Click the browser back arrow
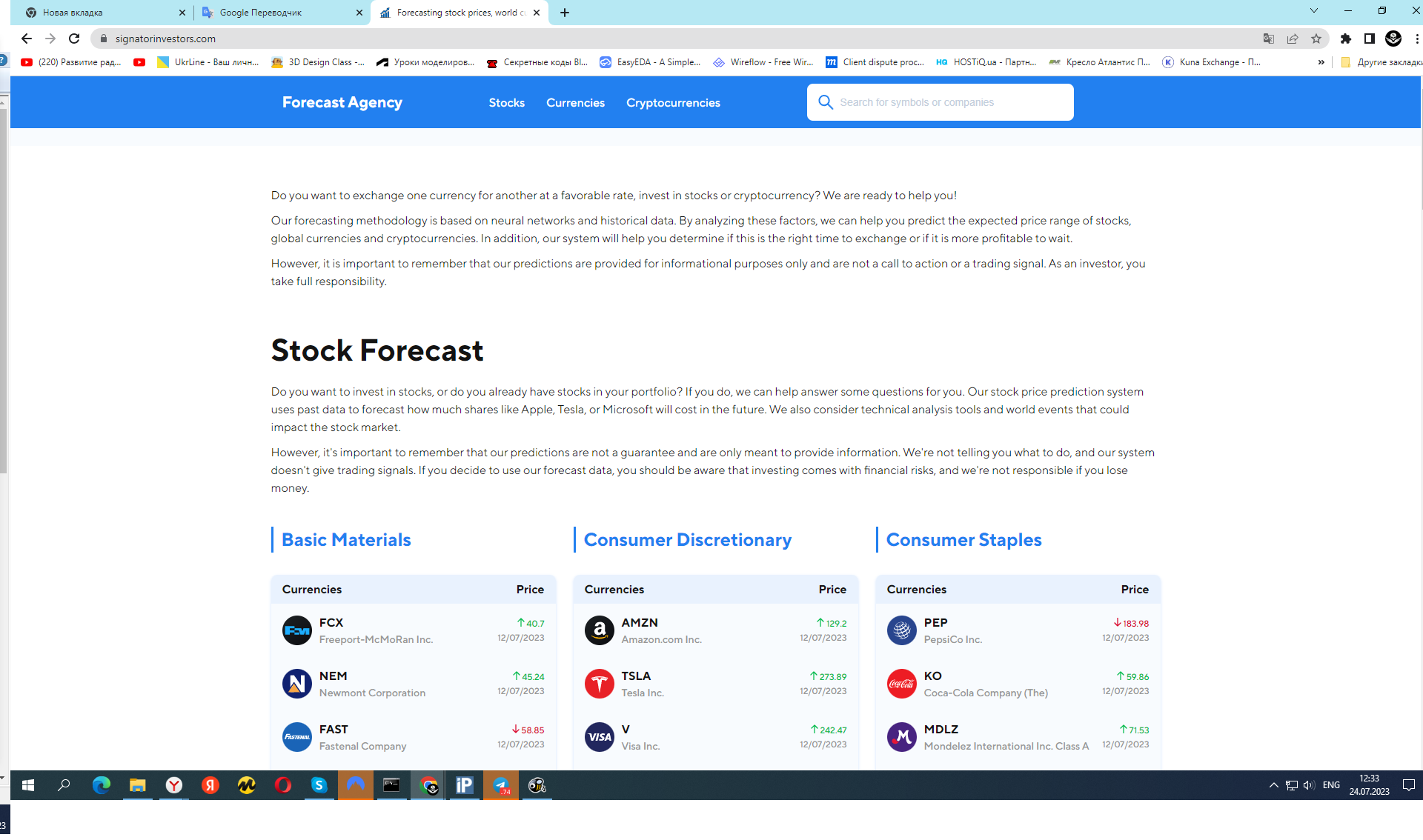 [x=27, y=39]
